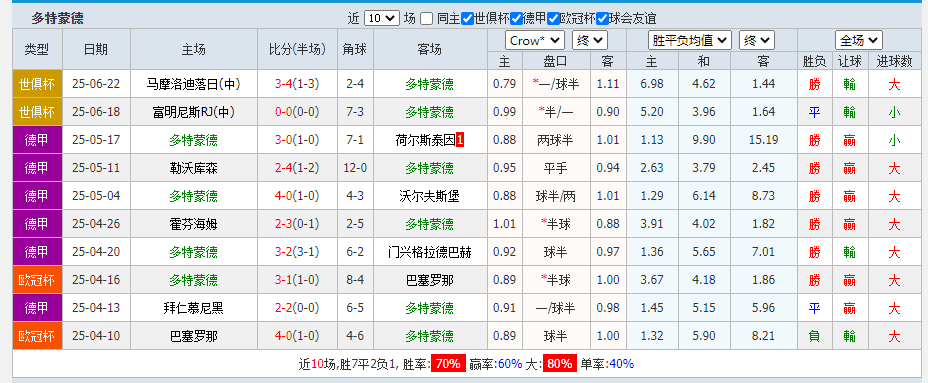Click the 德甲 tag on 25-05-17 row
This screenshot has height=383, width=928.
pyautogui.click(x=37, y=140)
